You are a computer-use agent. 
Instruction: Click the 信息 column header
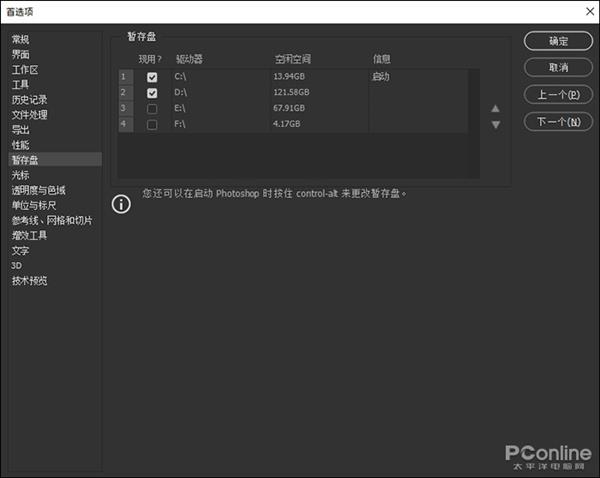point(382,59)
